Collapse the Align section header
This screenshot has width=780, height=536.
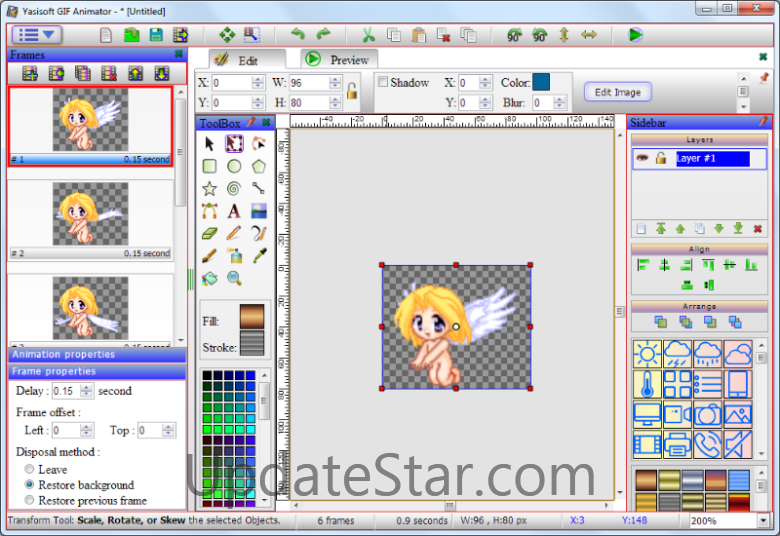699,249
